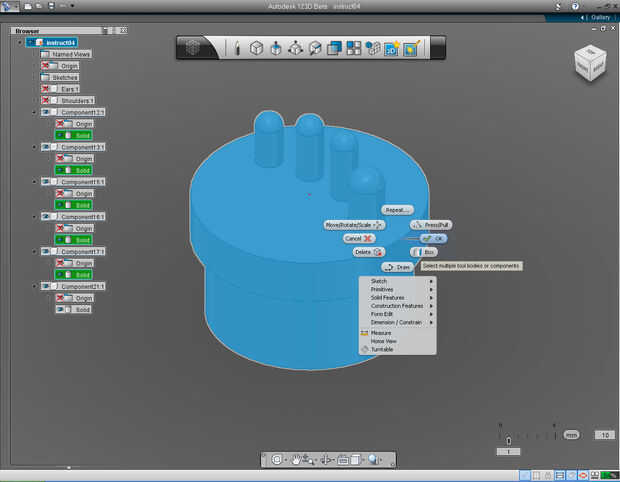620x482 pixels.
Task: Collapse the Component1:7:1 tree node
Action: (34, 251)
